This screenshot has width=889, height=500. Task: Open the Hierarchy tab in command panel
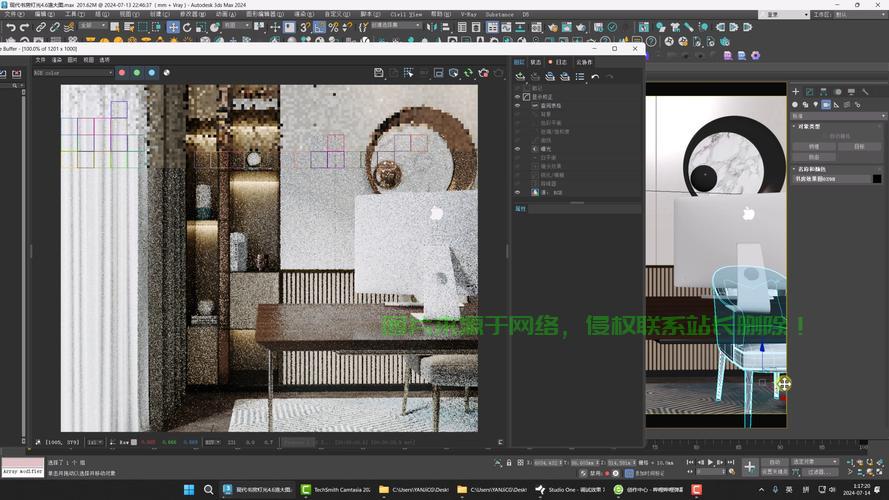point(823,91)
